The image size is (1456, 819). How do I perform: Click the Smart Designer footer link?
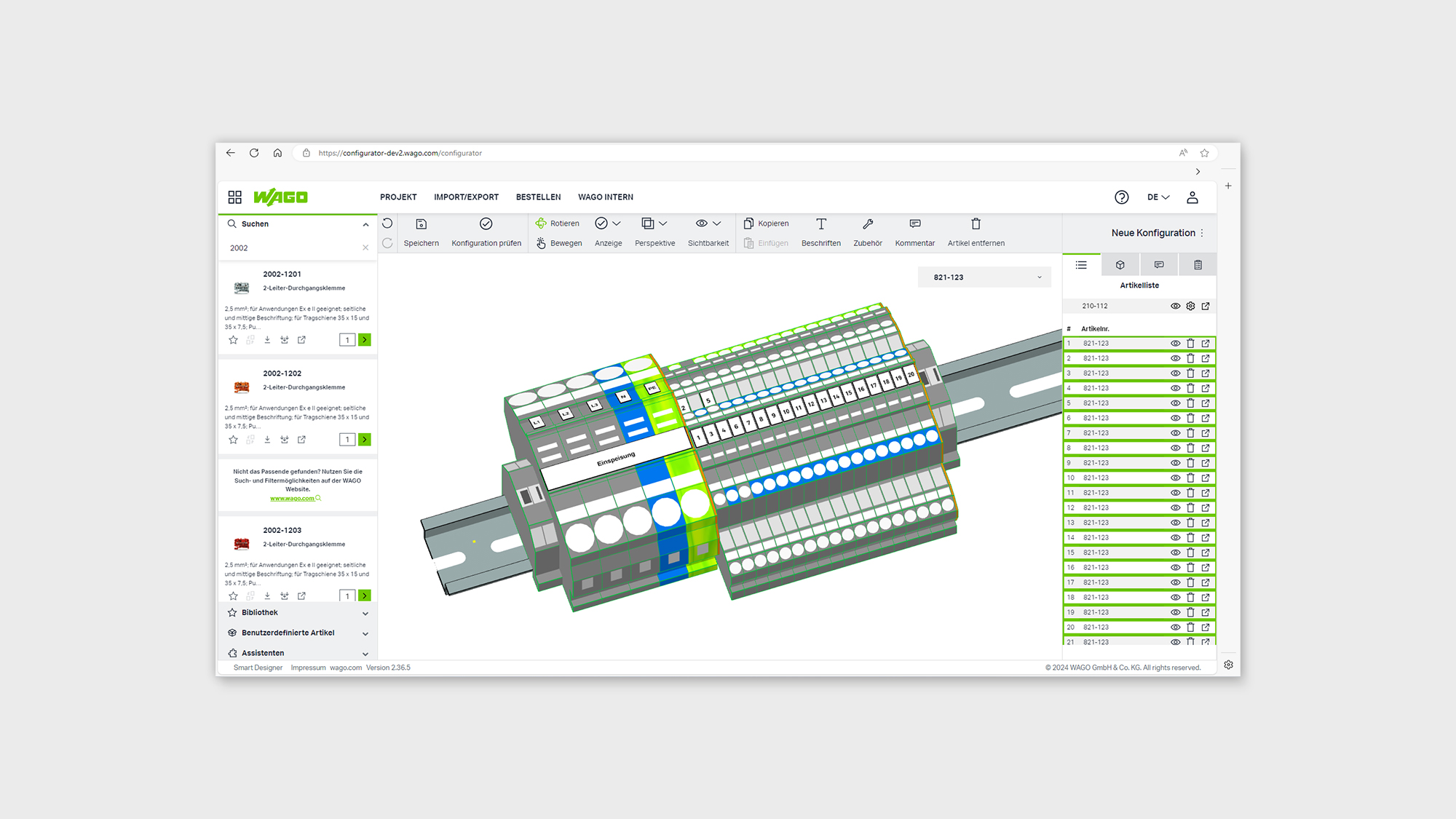(258, 668)
